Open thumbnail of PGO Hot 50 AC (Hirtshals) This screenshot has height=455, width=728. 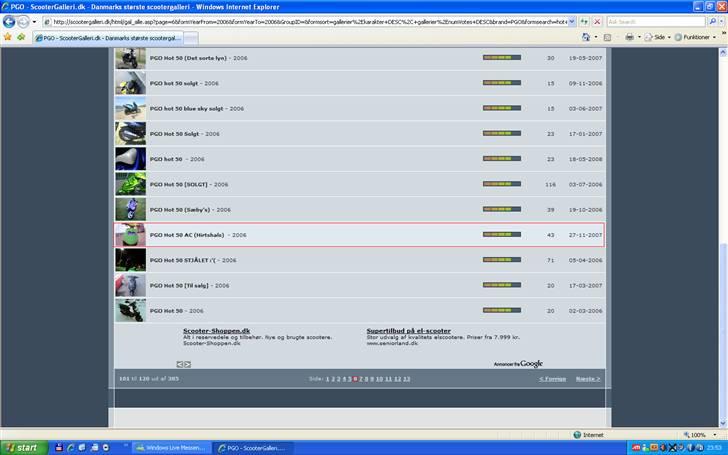click(x=130, y=235)
